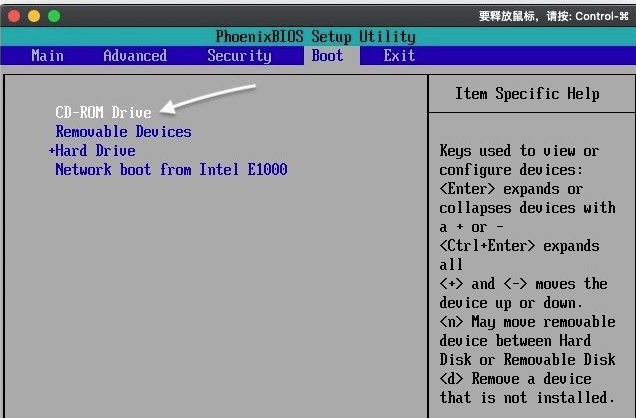The width and height of the screenshot is (636, 418).
Task: Click the '<Ctrl+Enter> expands all' help line
Action: 519,246
